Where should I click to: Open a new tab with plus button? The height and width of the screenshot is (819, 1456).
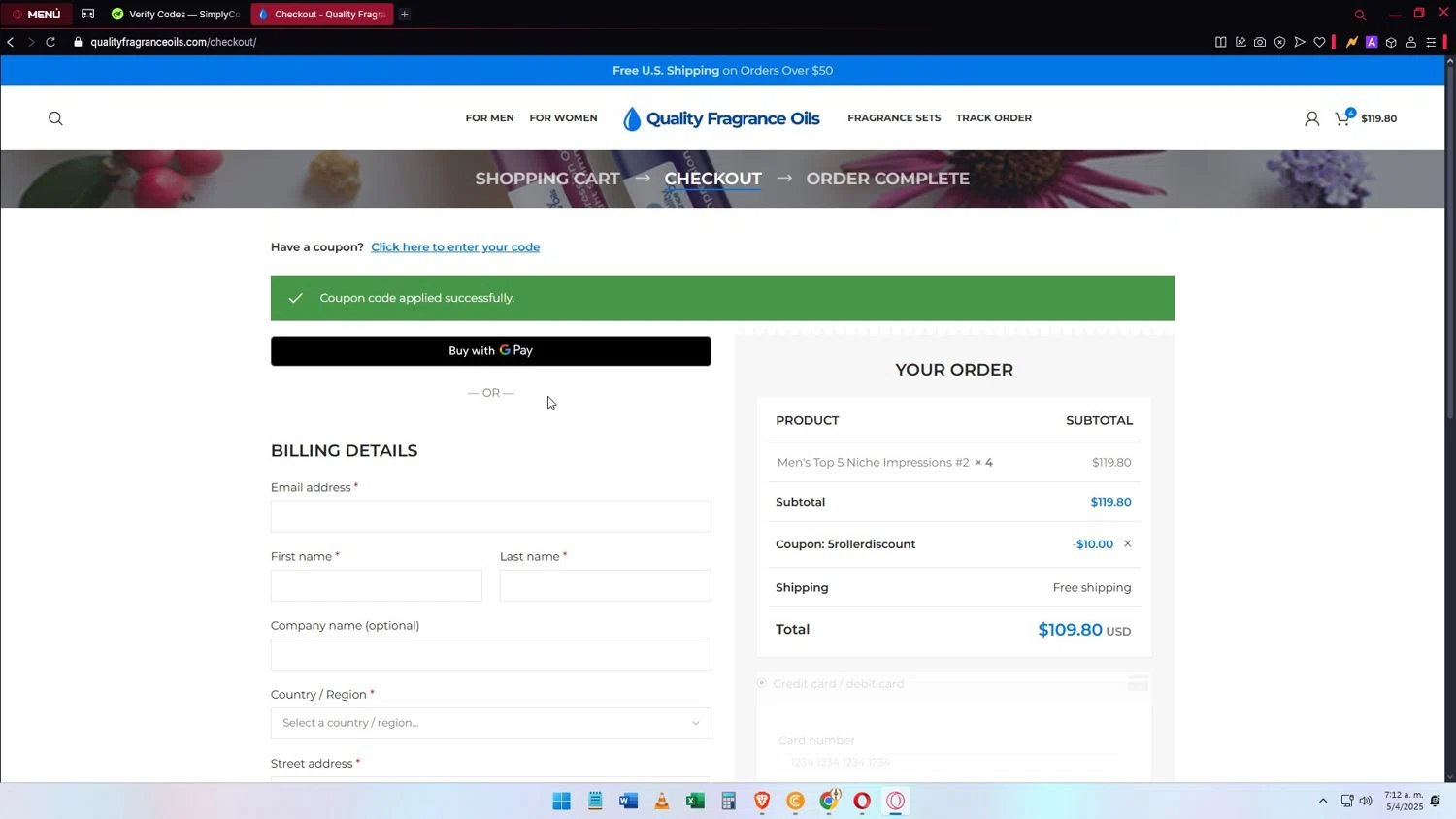[405, 14]
